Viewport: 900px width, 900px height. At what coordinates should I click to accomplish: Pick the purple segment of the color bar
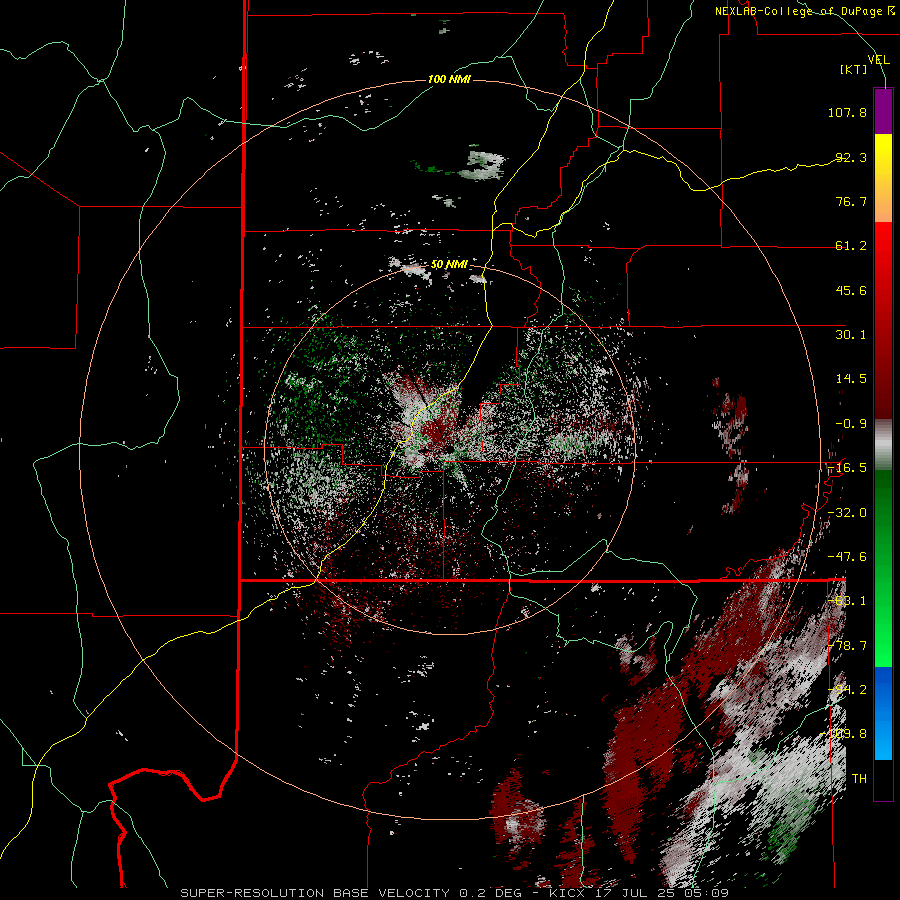click(883, 111)
